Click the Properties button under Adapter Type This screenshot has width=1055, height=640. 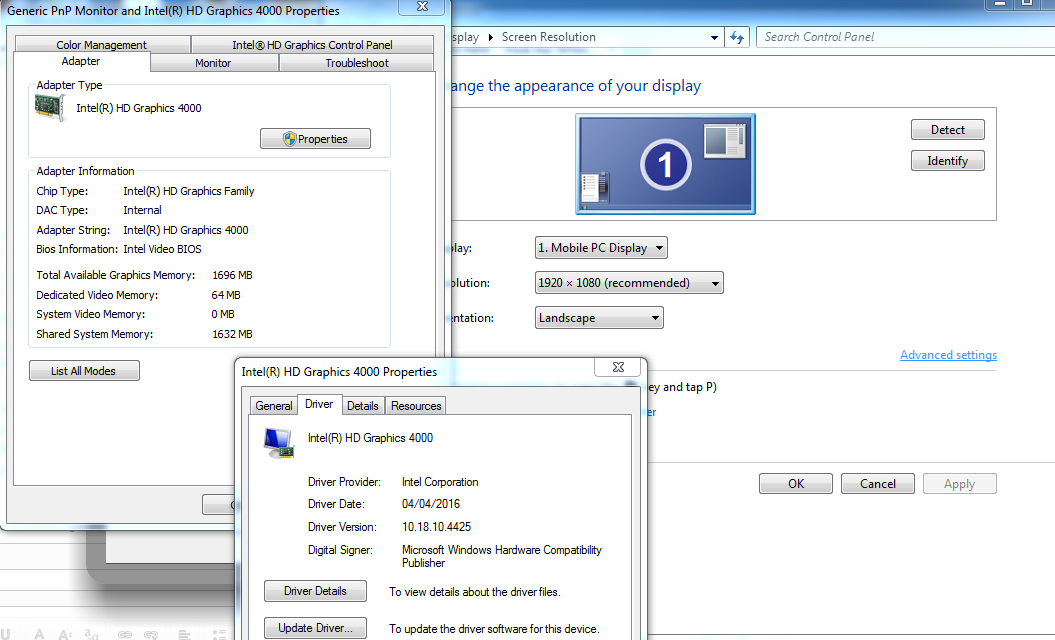pyautogui.click(x=316, y=139)
